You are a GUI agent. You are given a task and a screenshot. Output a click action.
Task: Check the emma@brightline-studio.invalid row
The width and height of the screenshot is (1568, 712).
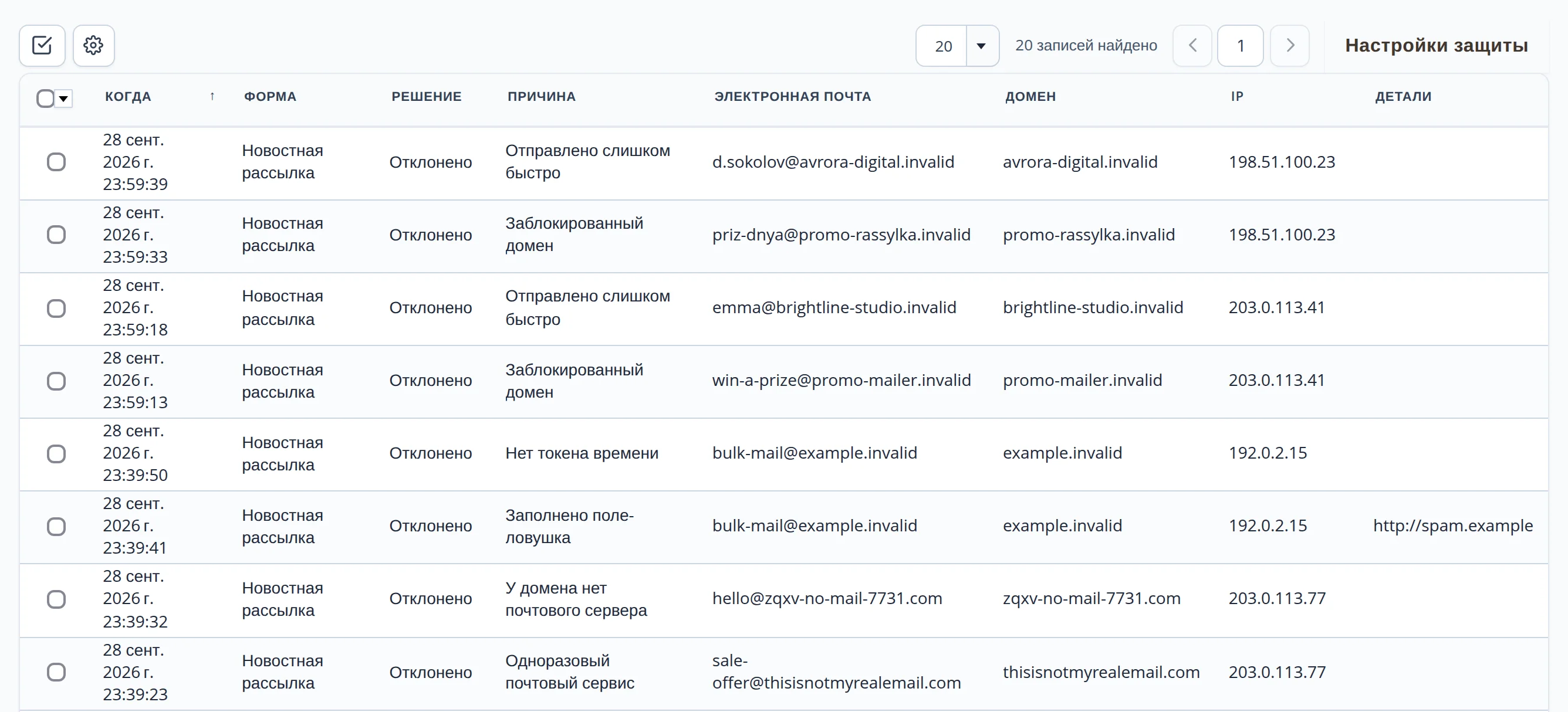56,308
